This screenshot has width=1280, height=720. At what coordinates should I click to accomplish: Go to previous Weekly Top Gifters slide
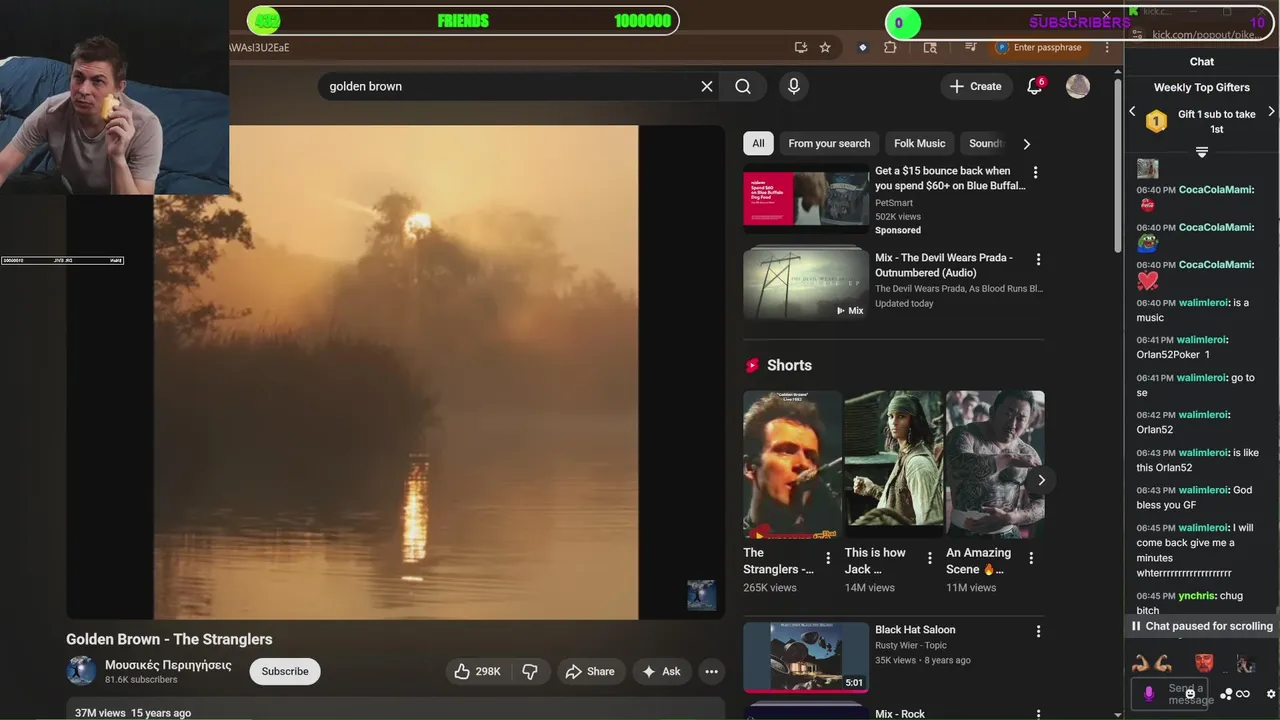[1132, 111]
